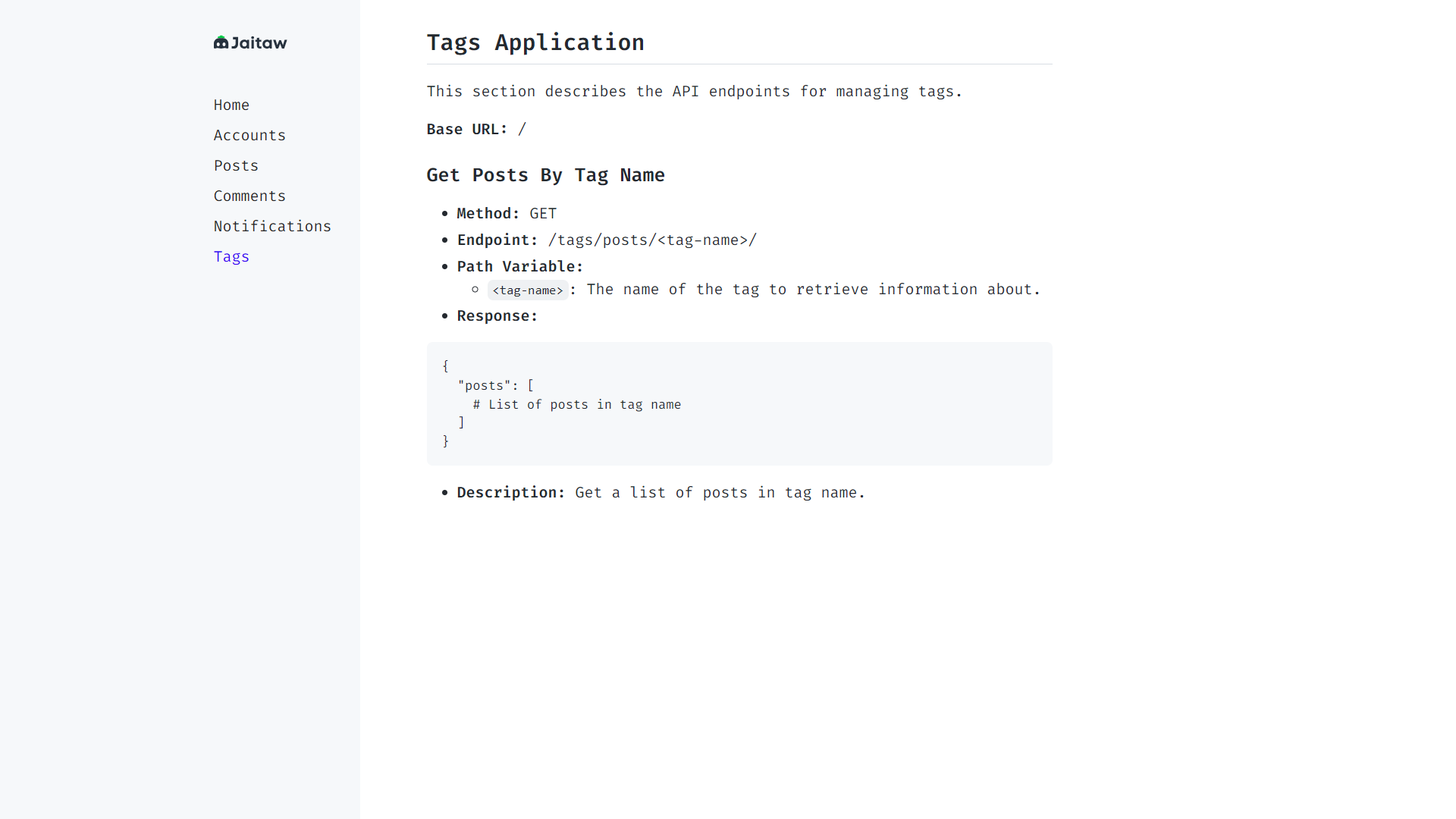This screenshot has width=1456, height=819.
Task: Click the Path Variable: label
Action: pos(519,267)
